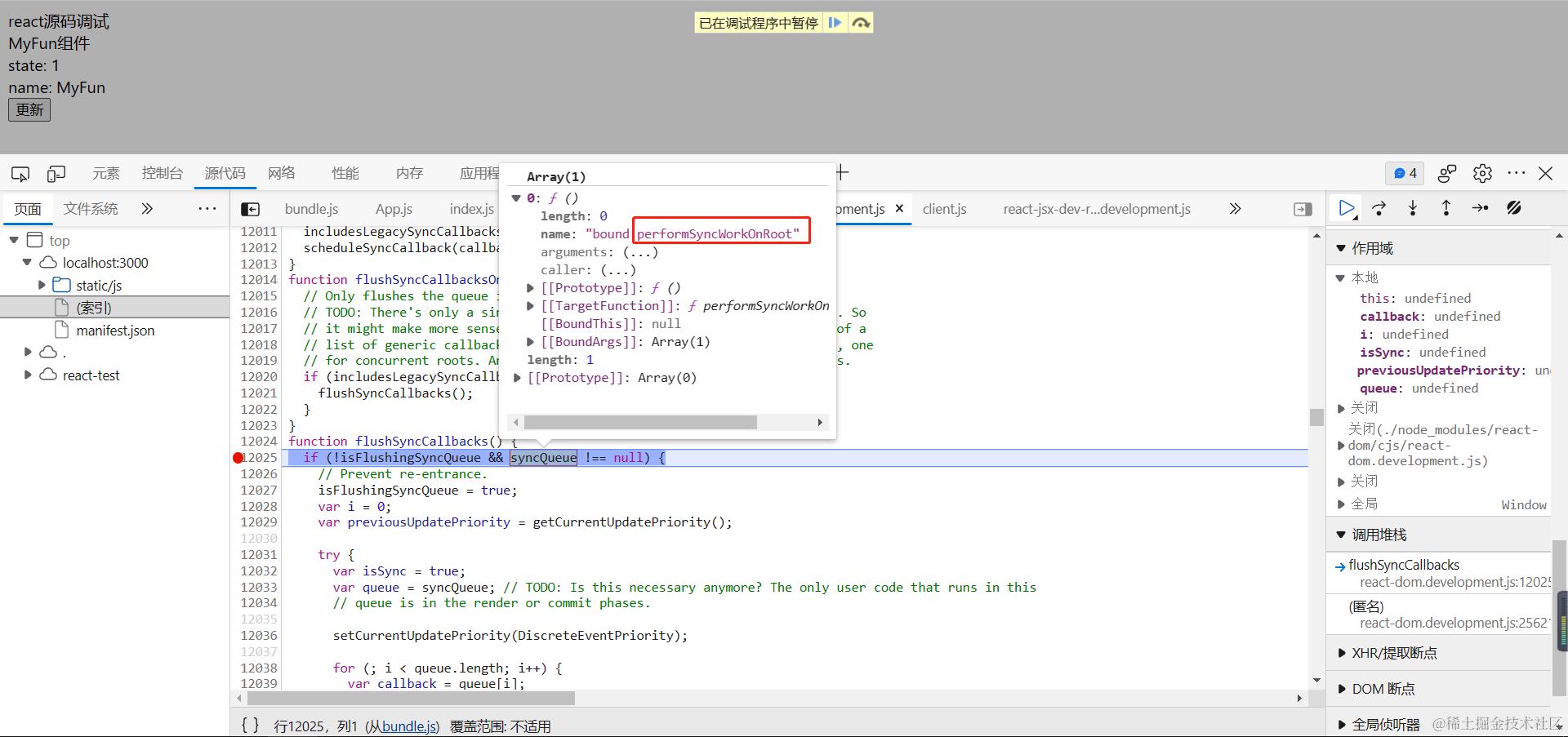Click the experiments connection icon near settings

[x=1447, y=173]
